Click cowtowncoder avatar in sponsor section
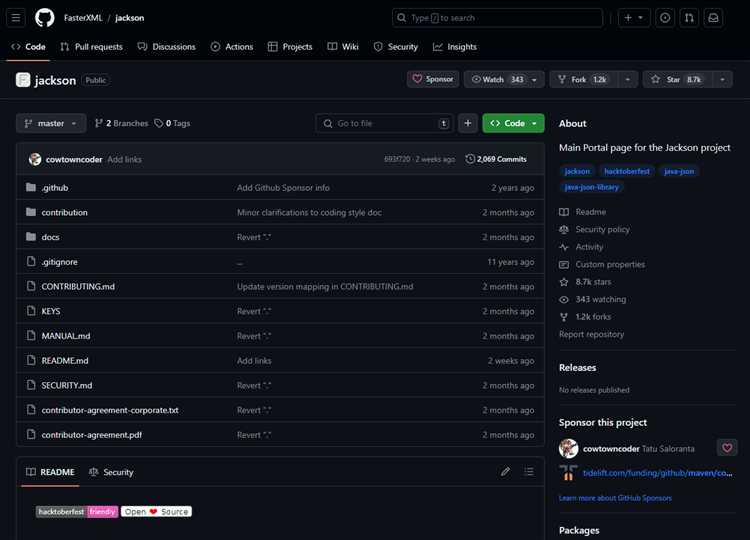Viewport: 750px width, 540px height. tap(569, 448)
